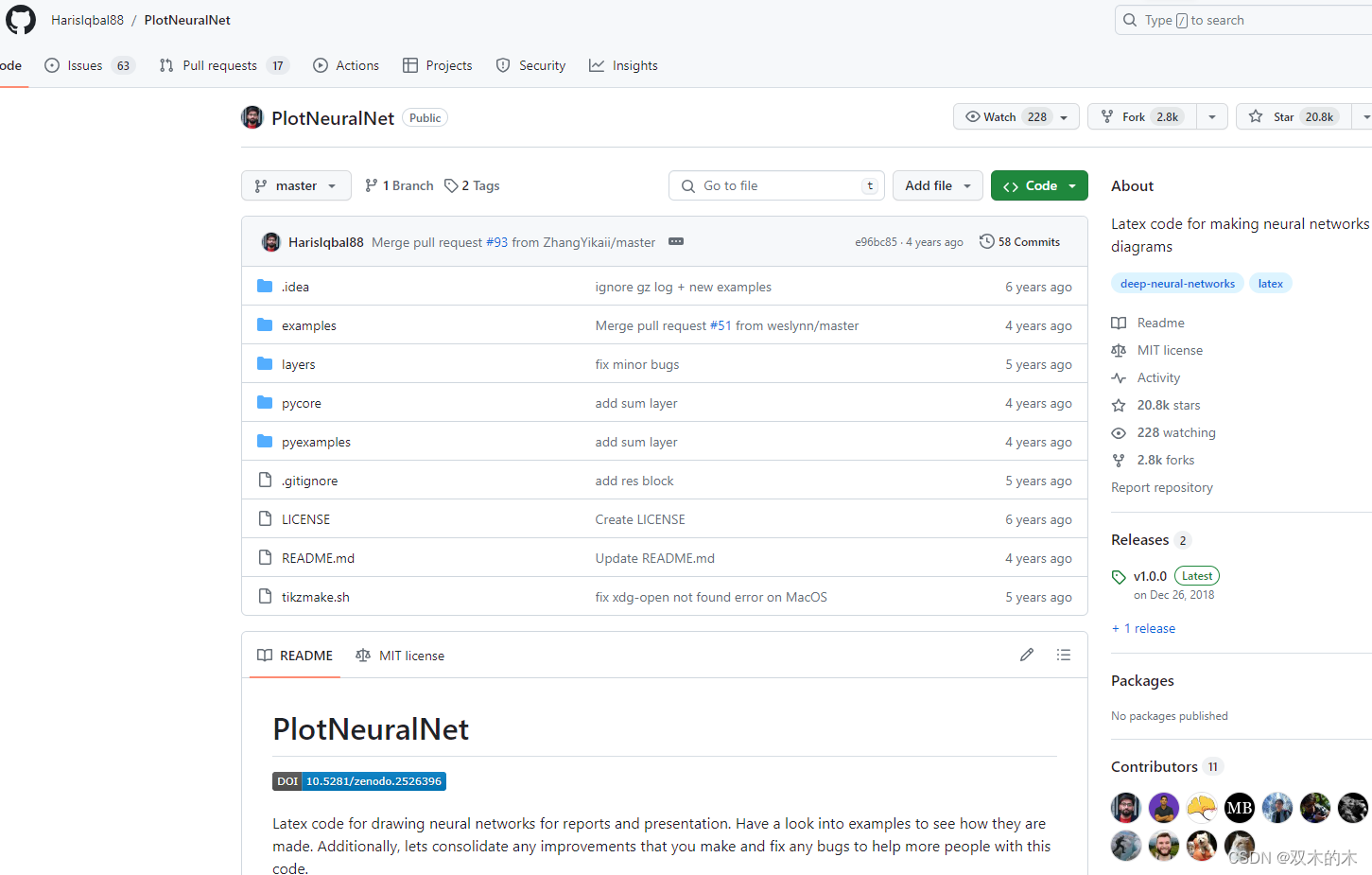This screenshot has height=875, width=1372.
Task: Click the Go to file search field
Action: coord(776,185)
